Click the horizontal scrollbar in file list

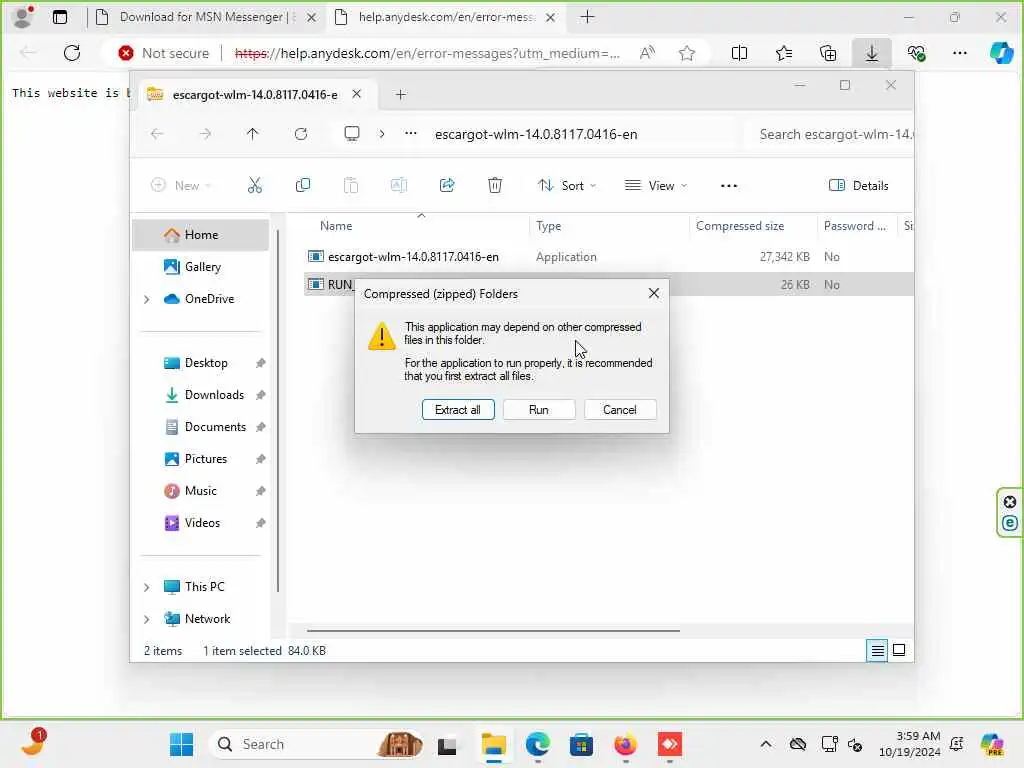pyautogui.click(x=493, y=631)
